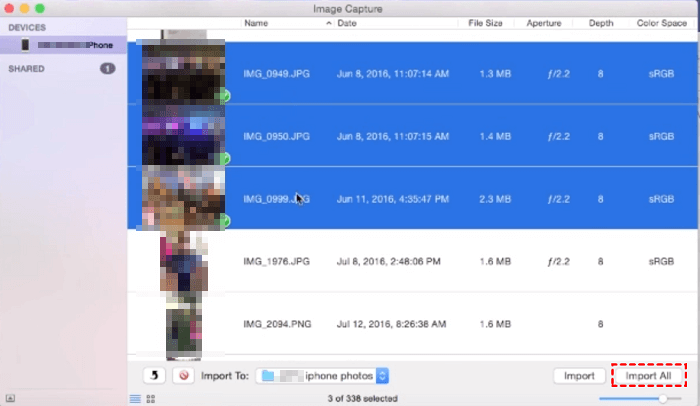The width and height of the screenshot is (700, 406).
Task: Click sRGB color space of IMG_0950.JPG
Action: [661, 136]
